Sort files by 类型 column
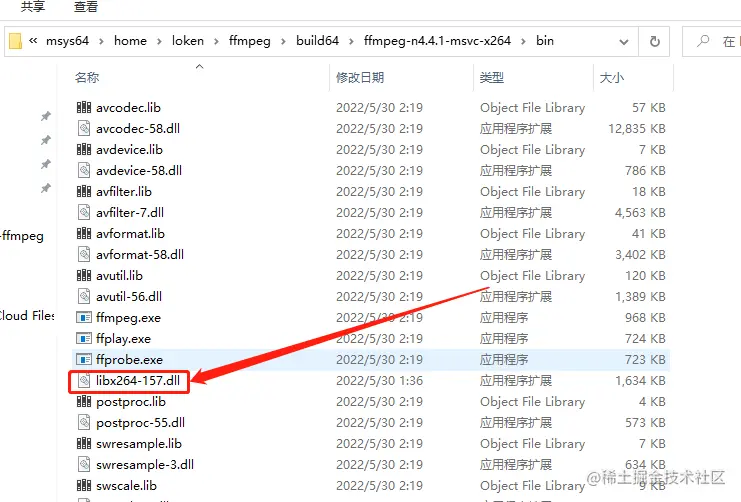Image resolution: width=741 pixels, height=502 pixels. [491, 78]
